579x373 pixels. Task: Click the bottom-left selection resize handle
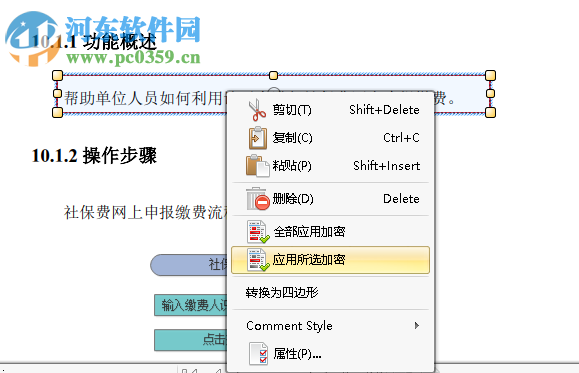[x=58, y=112]
